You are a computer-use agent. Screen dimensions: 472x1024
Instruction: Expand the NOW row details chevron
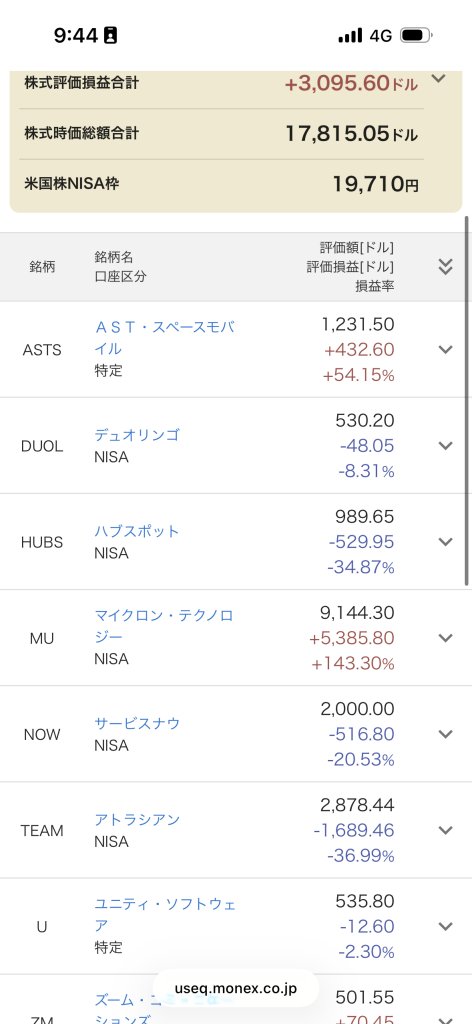(x=445, y=733)
